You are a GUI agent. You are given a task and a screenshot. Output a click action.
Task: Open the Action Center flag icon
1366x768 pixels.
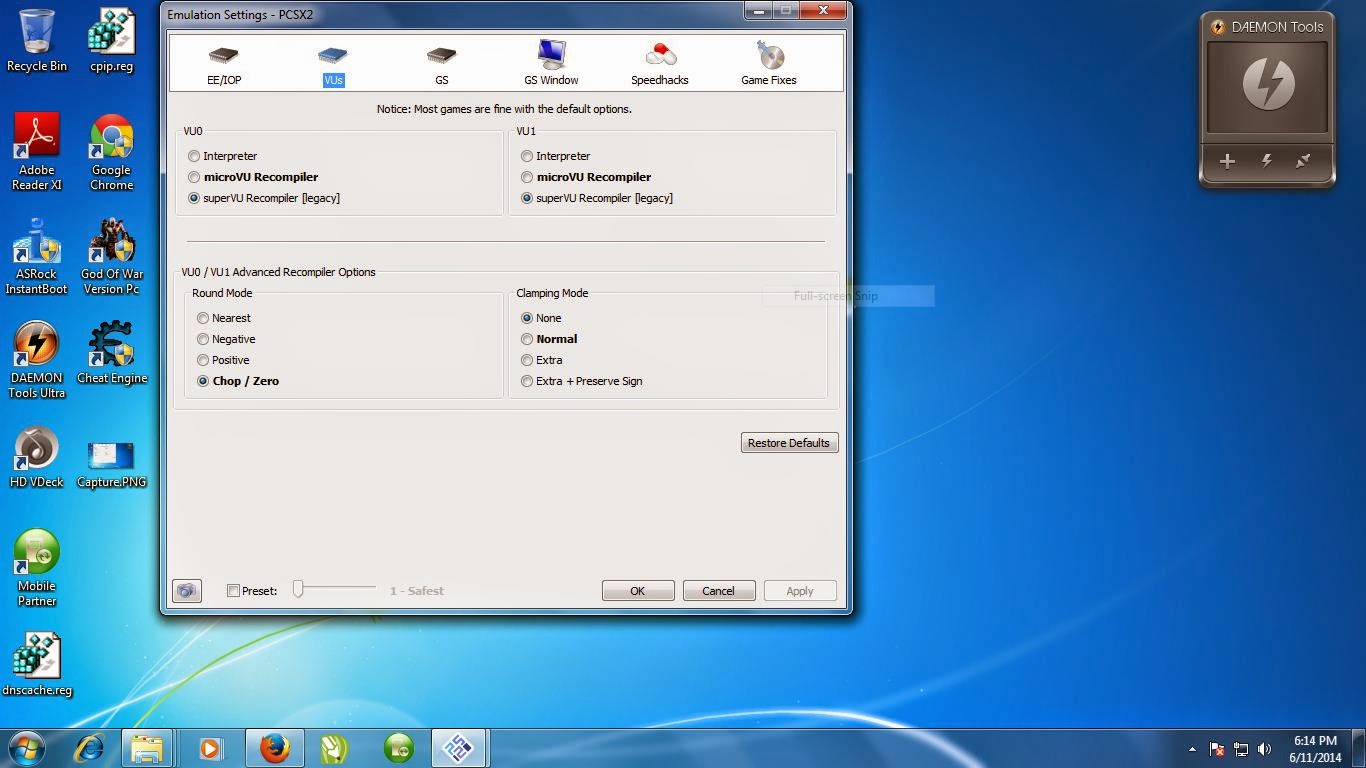pos(1217,749)
